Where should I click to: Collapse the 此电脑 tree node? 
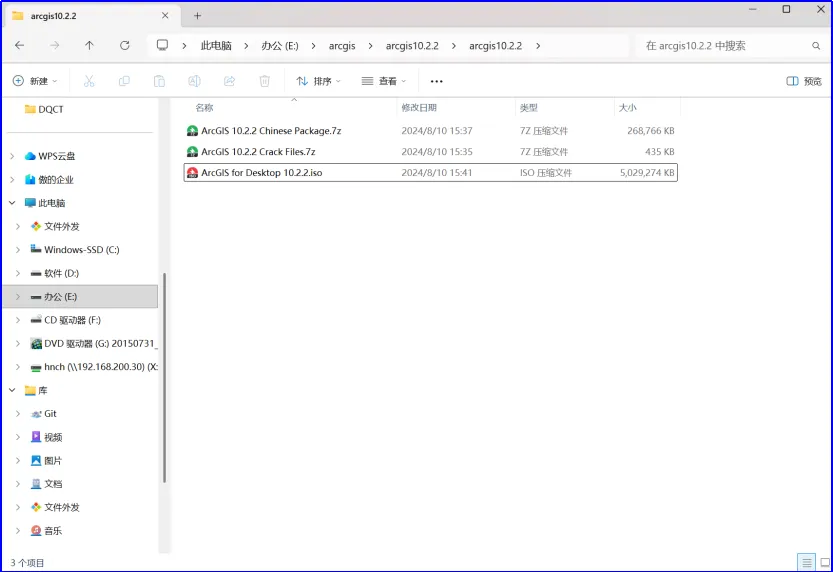click(x=12, y=203)
